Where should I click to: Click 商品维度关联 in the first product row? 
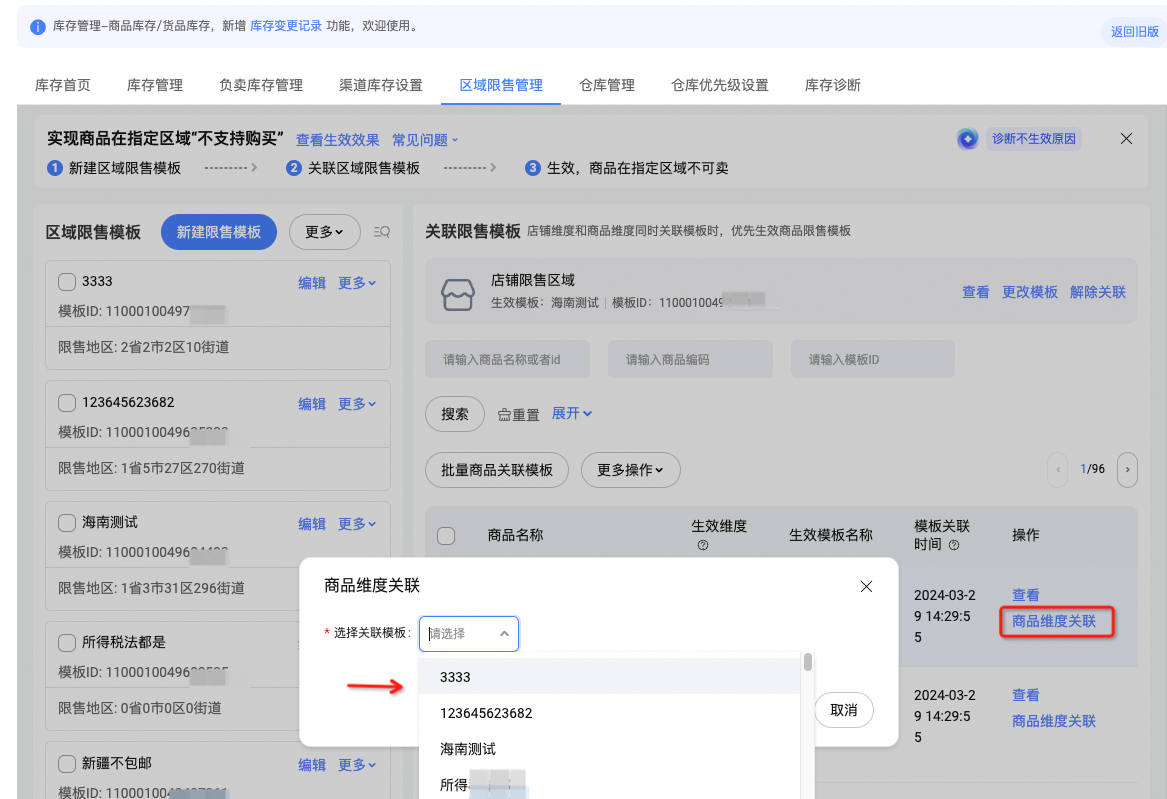pos(1054,621)
